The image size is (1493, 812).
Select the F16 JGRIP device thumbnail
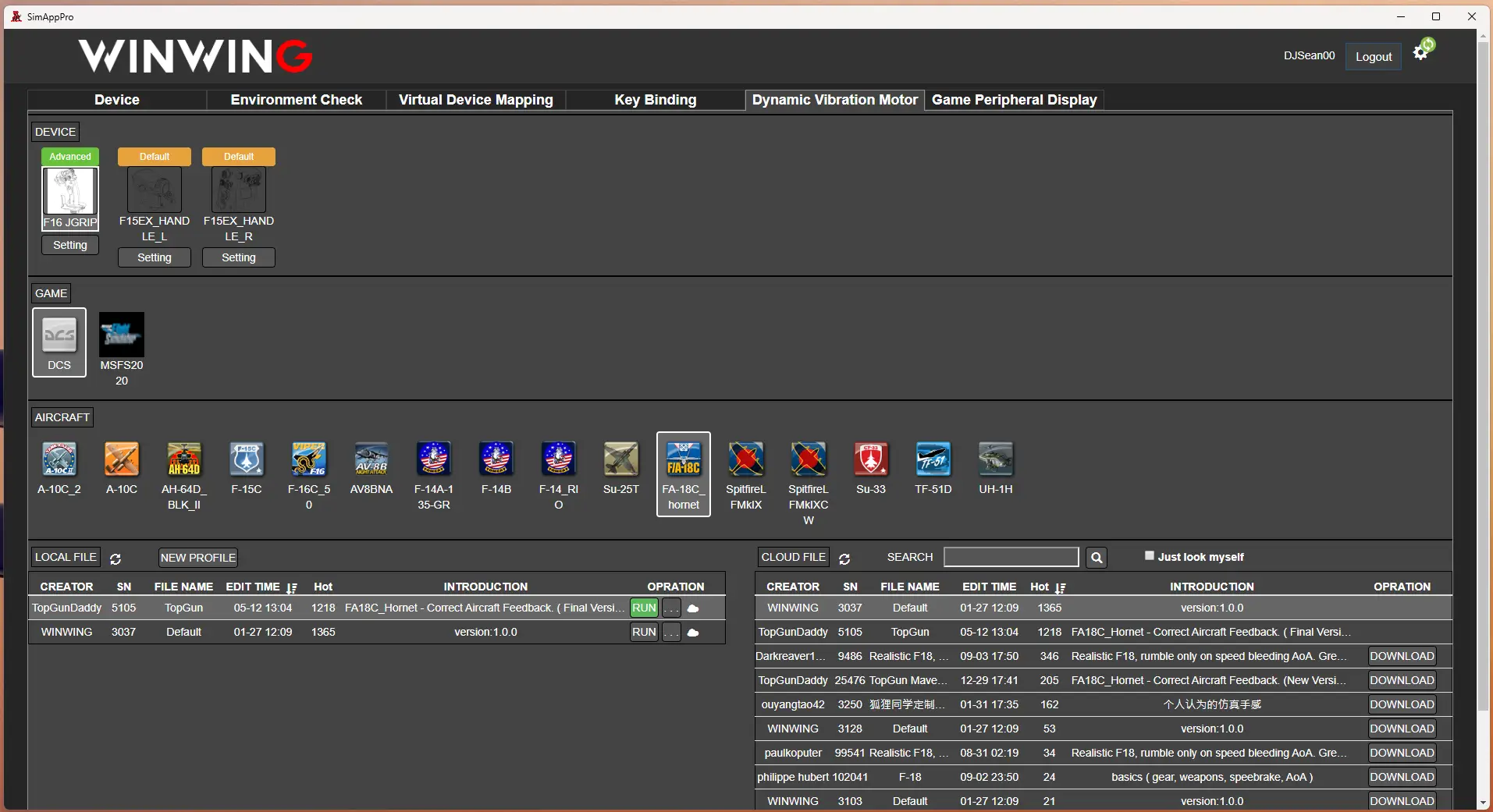tap(70, 191)
